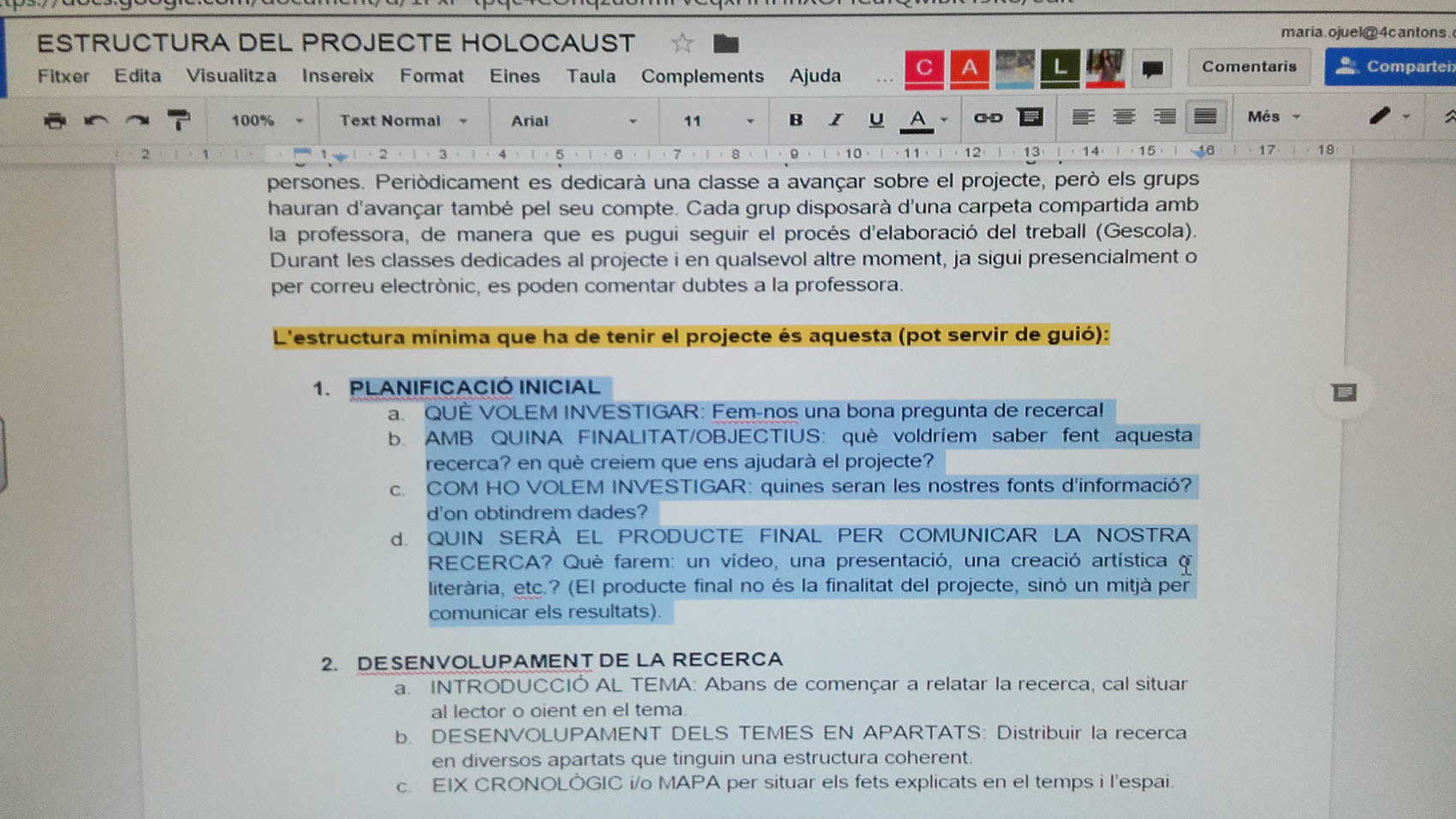Expand the Text Normal style dropdown

pos(402,121)
